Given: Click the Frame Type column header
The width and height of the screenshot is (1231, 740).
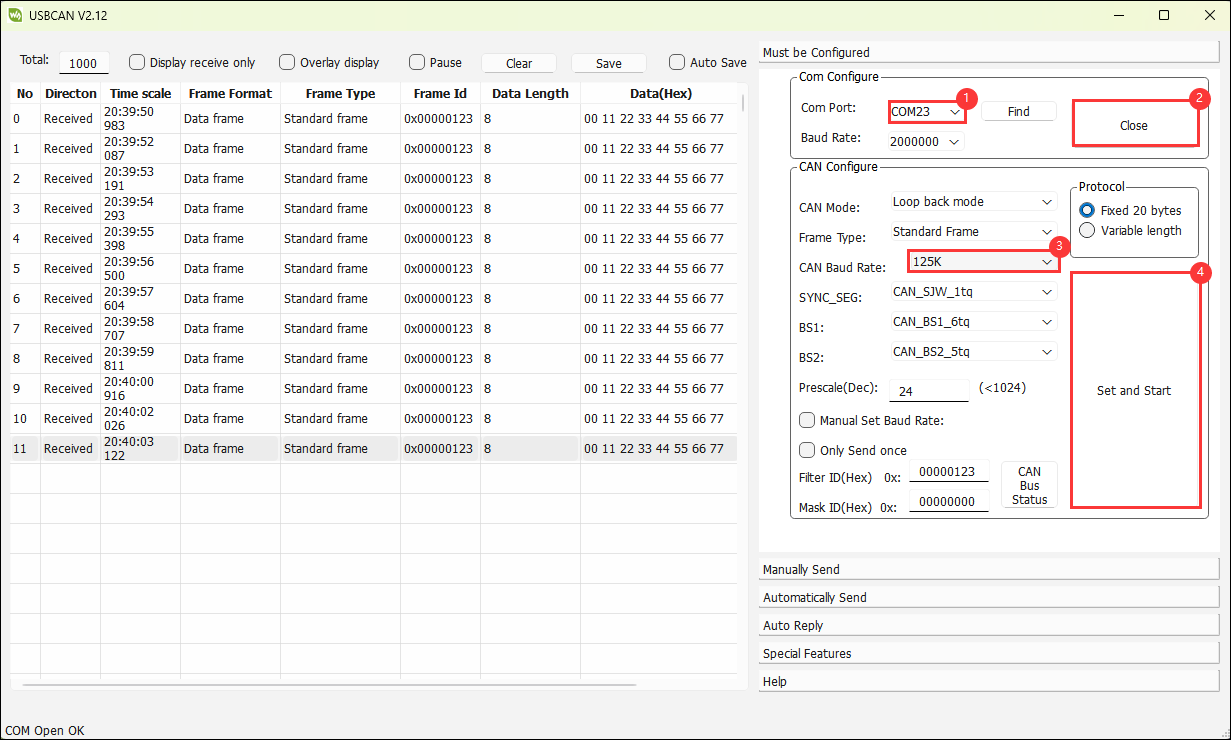Looking at the screenshot, I should [x=340, y=93].
